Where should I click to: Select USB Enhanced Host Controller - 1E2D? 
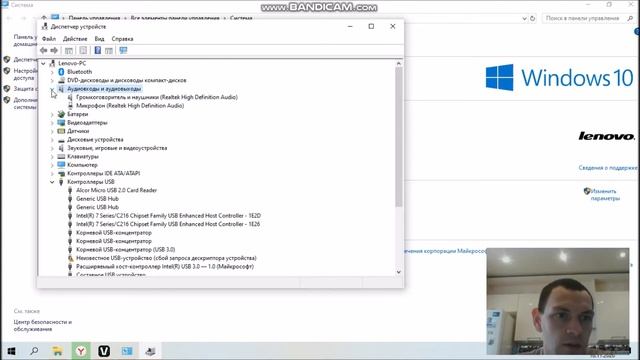168,216
